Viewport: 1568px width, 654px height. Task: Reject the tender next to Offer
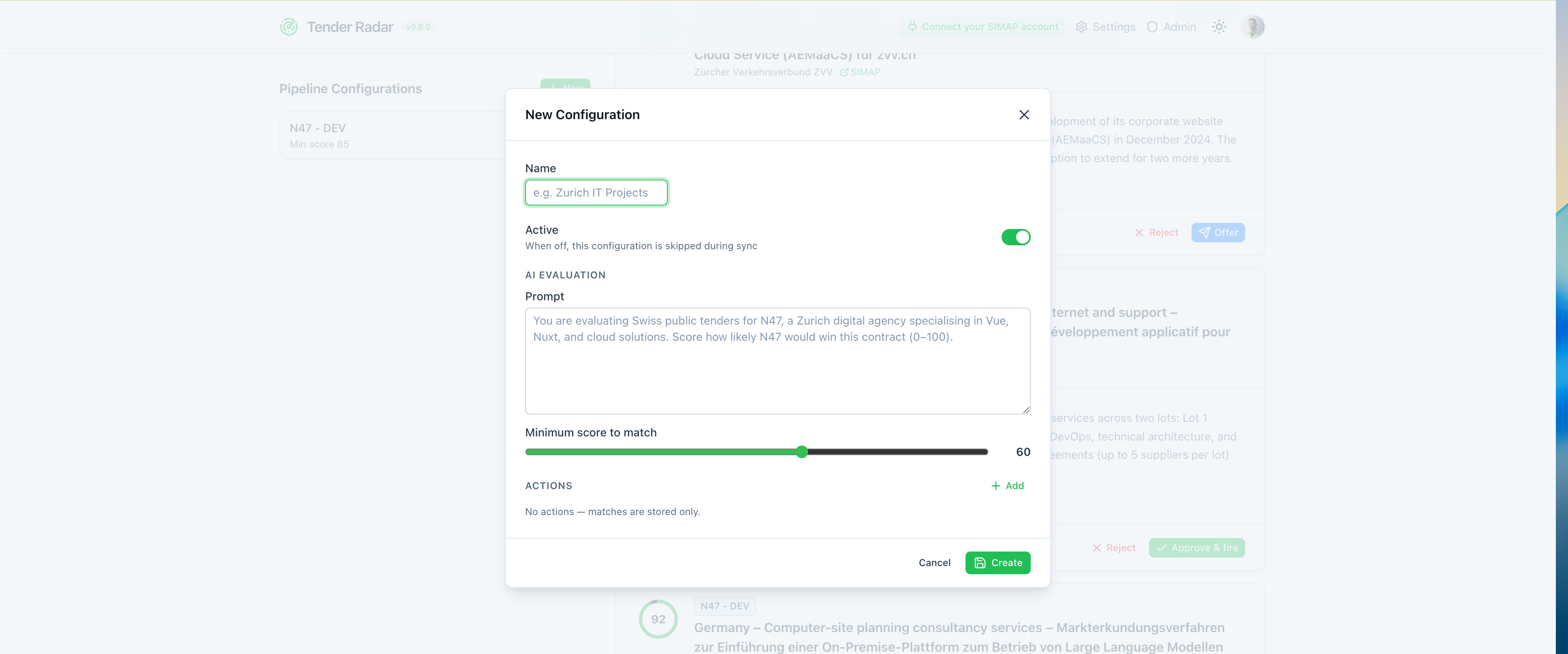(1156, 233)
